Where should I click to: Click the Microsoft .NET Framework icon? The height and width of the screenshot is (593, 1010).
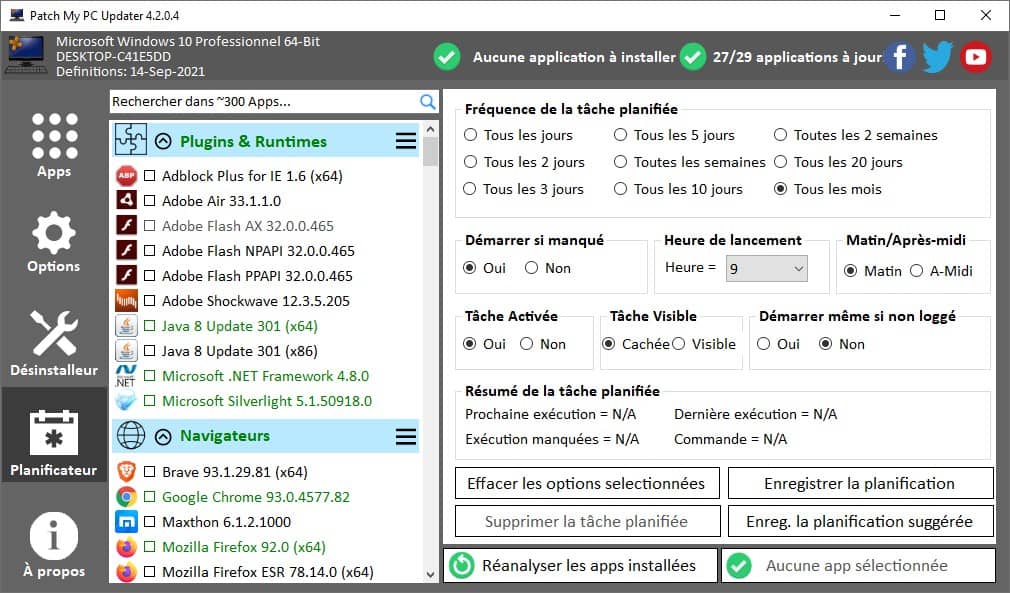click(126, 376)
